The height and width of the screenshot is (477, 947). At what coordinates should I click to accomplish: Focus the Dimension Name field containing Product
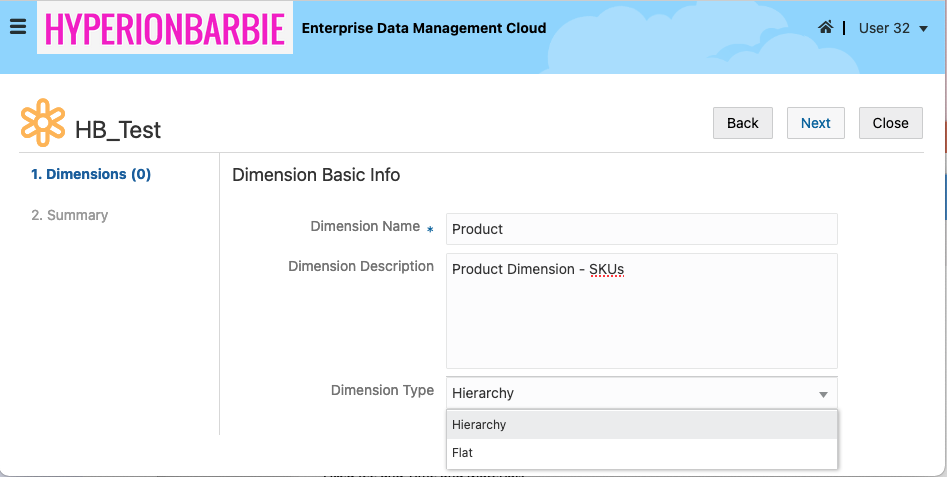click(641, 229)
